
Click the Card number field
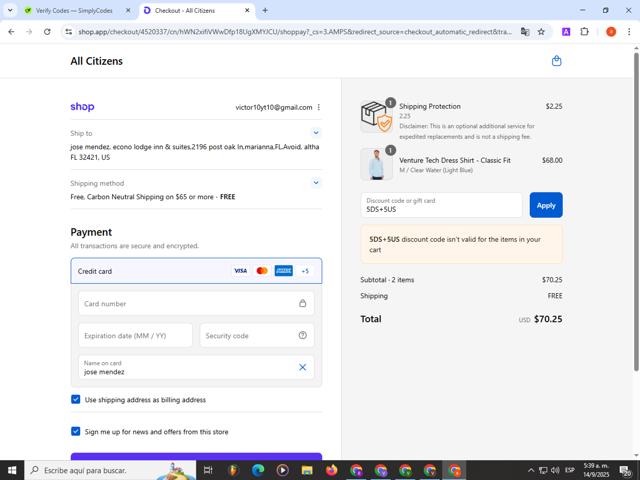pos(196,303)
